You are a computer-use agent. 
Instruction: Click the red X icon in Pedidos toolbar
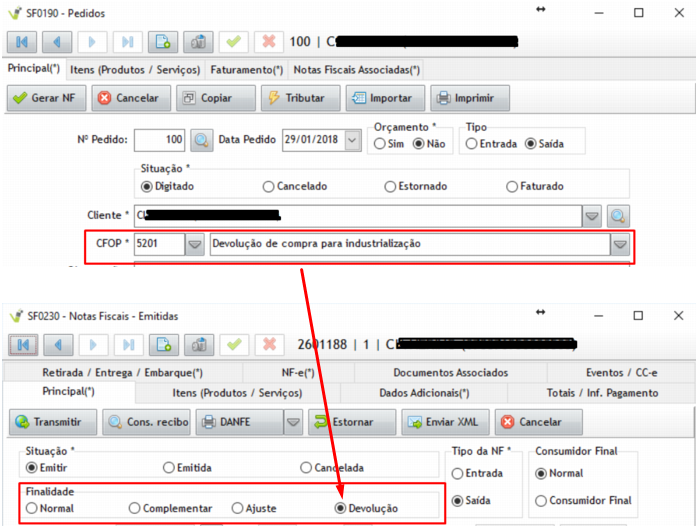point(268,42)
